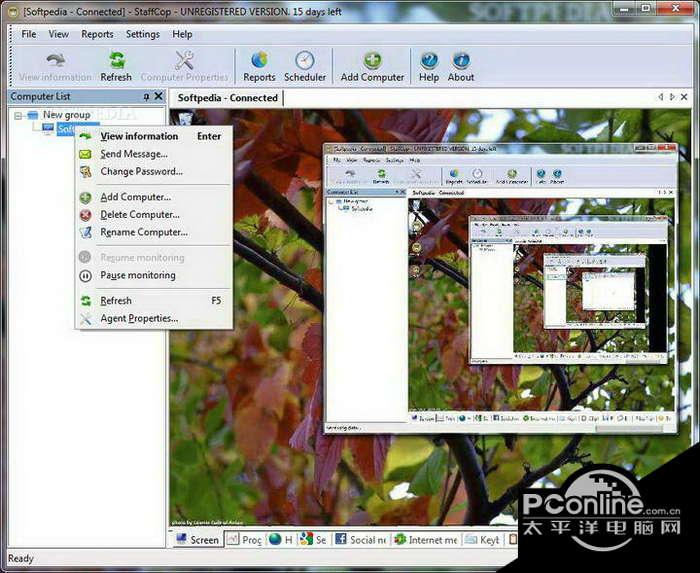Choose Pause monitoring in the context menu
Image resolution: width=700 pixels, height=573 pixels.
pyautogui.click(x=154, y=275)
